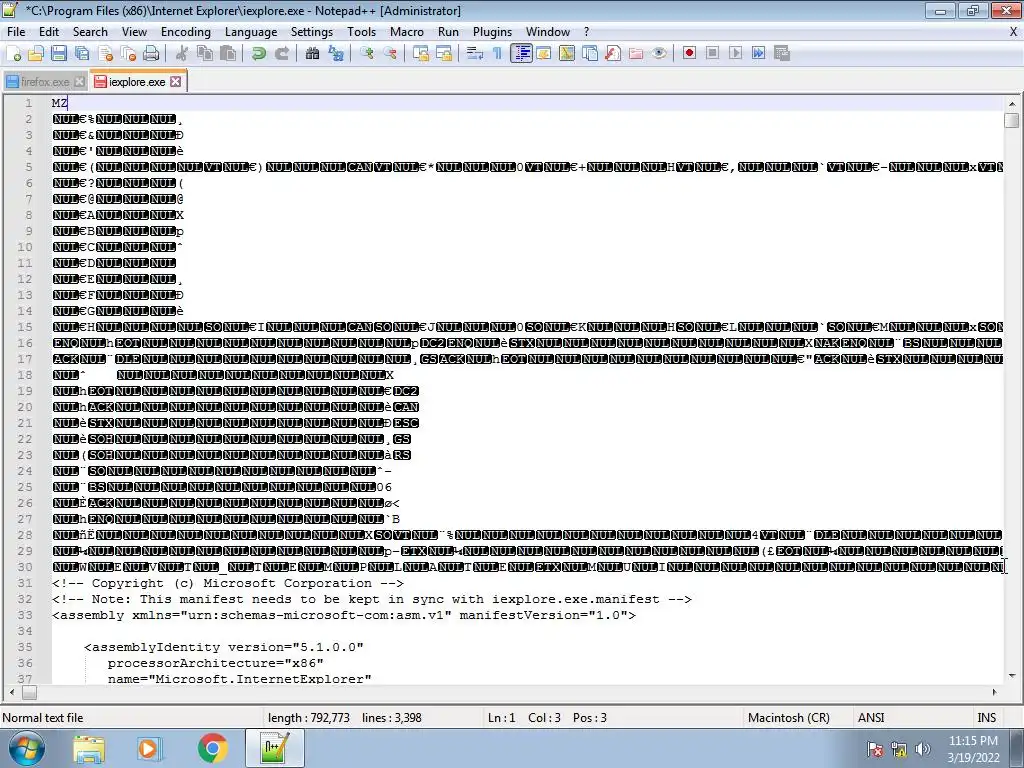This screenshot has width=1024, height=768.
Task: Click the Zoom In magnifier icon
Action: pyautogui.click(x=367, y=54)
